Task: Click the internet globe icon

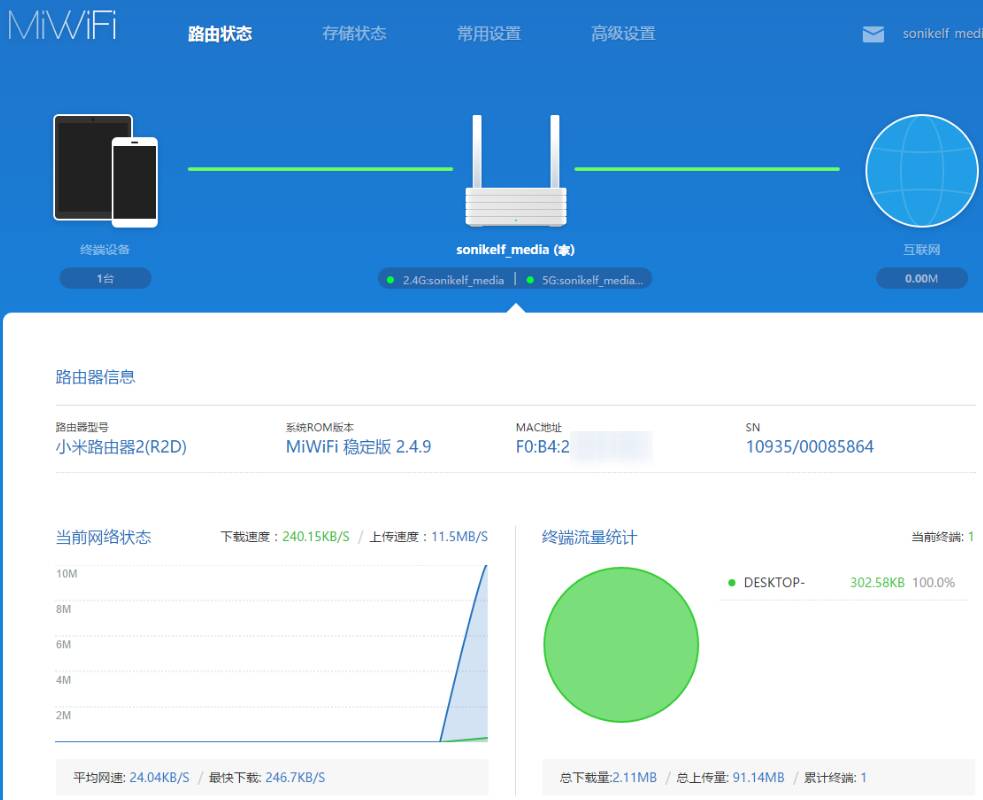Action: (x=921, y=171)
